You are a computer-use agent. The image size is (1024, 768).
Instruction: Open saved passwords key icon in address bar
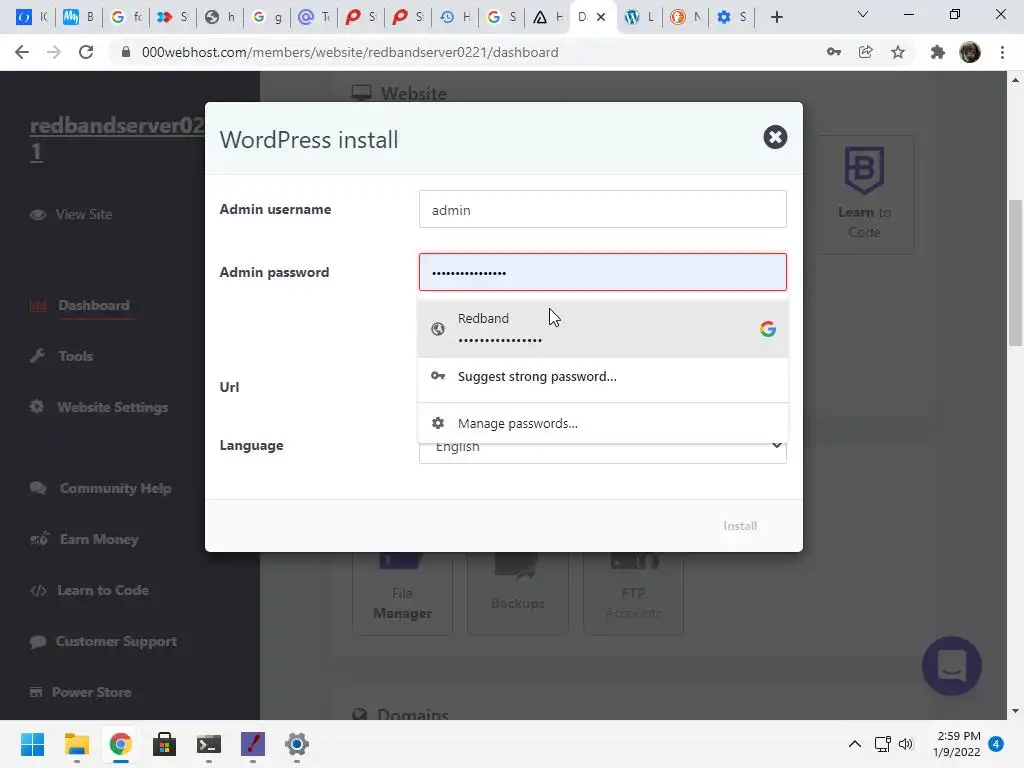834,52
